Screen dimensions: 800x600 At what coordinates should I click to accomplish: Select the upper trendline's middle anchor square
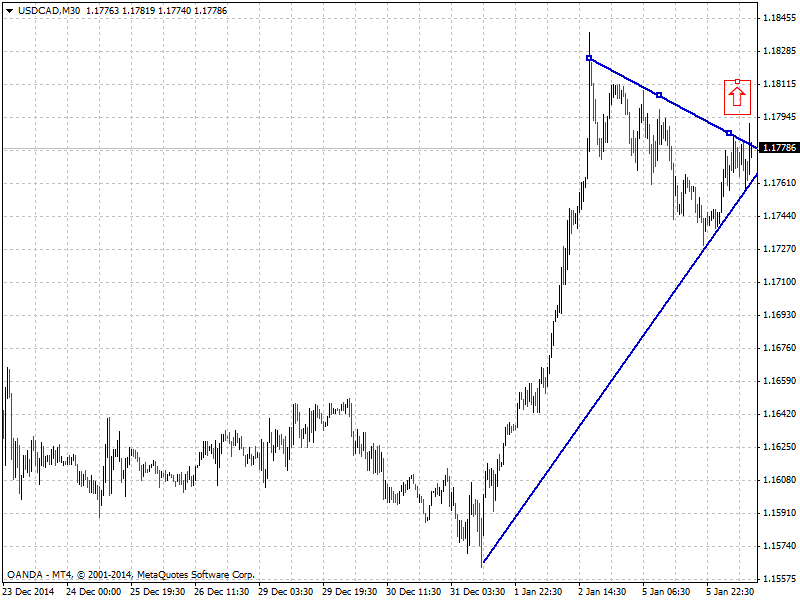[x=658, y=95]
